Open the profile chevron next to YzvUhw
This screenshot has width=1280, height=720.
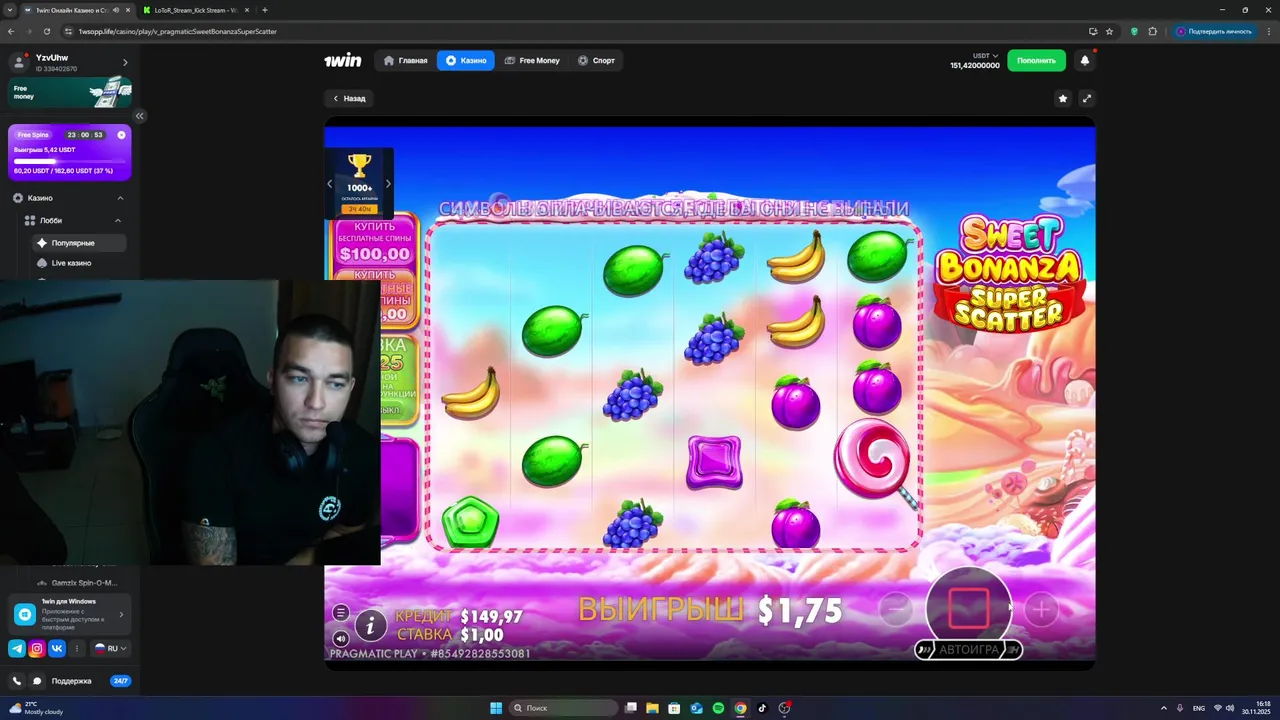click(x=125, y=62)
